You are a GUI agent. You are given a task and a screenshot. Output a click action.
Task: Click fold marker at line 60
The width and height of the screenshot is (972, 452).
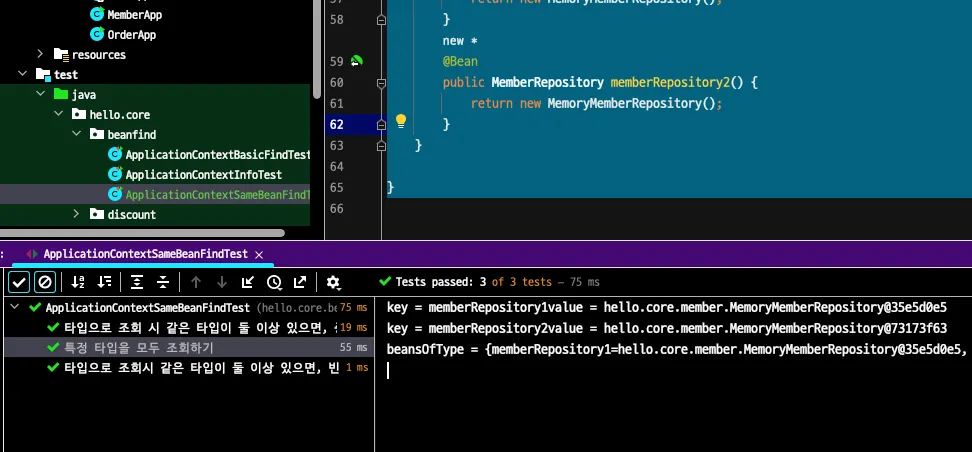(381, 82)
